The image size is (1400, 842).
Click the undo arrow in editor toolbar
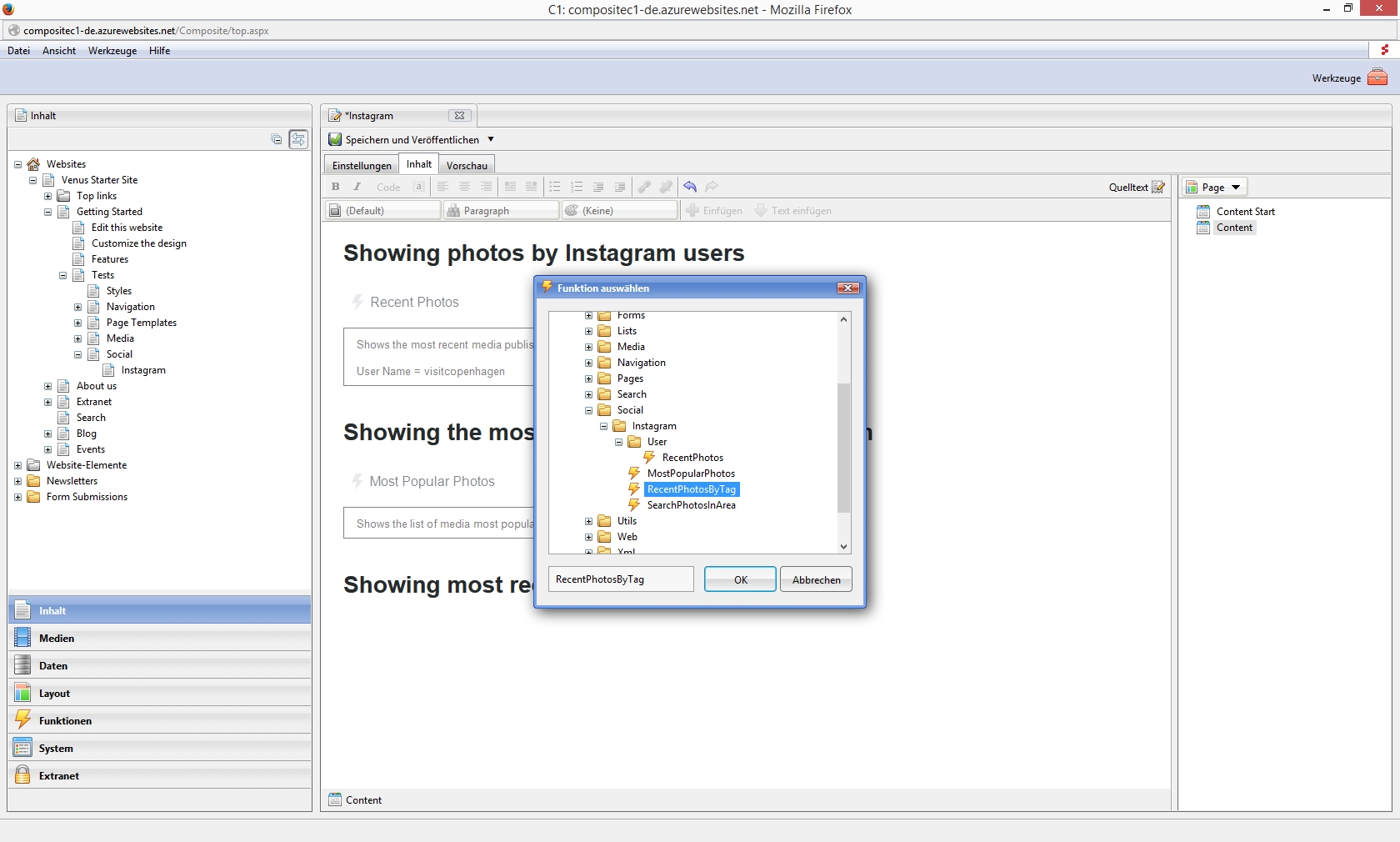(690, 187)
